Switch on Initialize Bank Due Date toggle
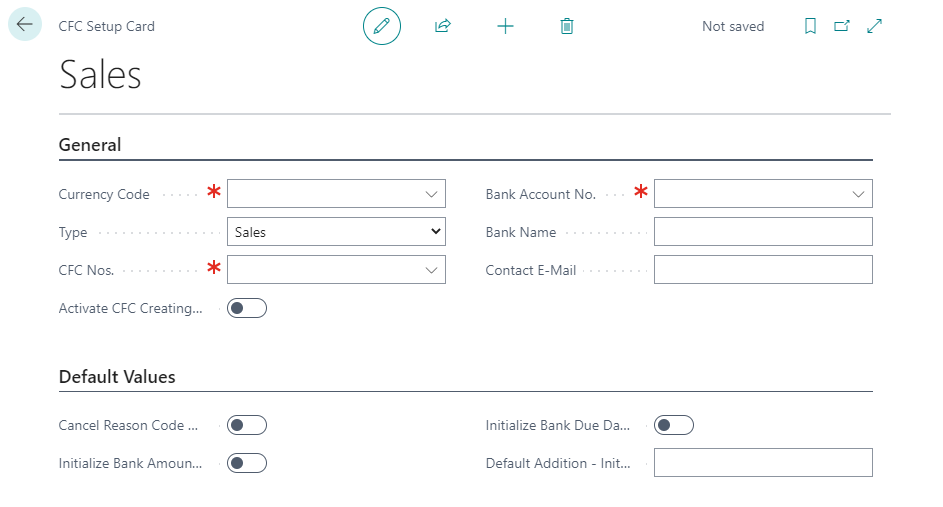This screenshot has height=507, width=943. (673, 425)
